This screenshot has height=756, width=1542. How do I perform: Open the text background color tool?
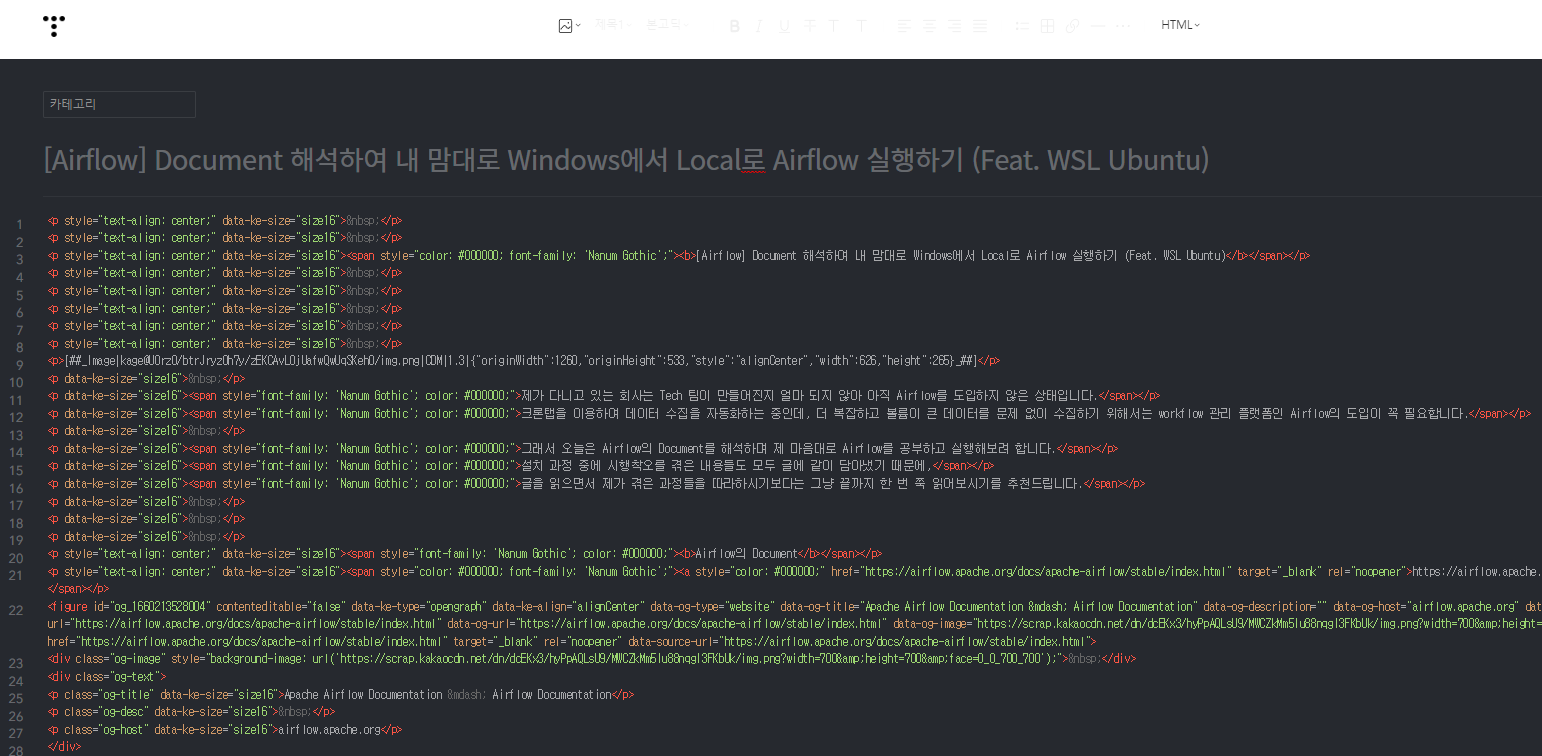tap(861, 26)
